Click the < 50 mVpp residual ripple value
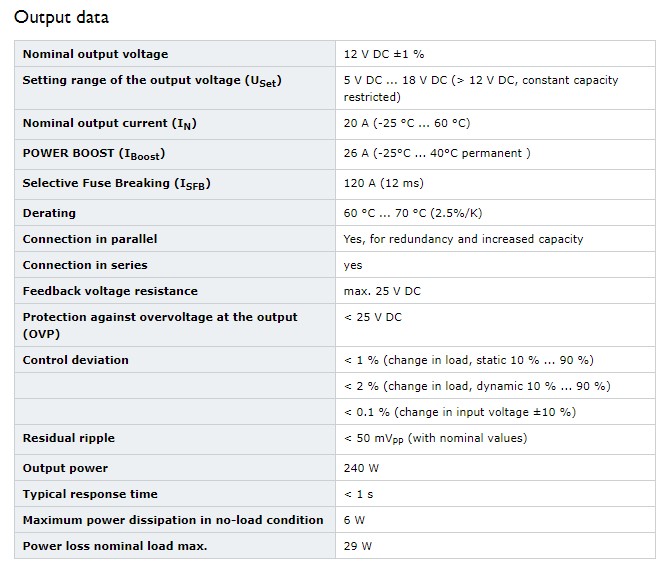 (435, 439)
